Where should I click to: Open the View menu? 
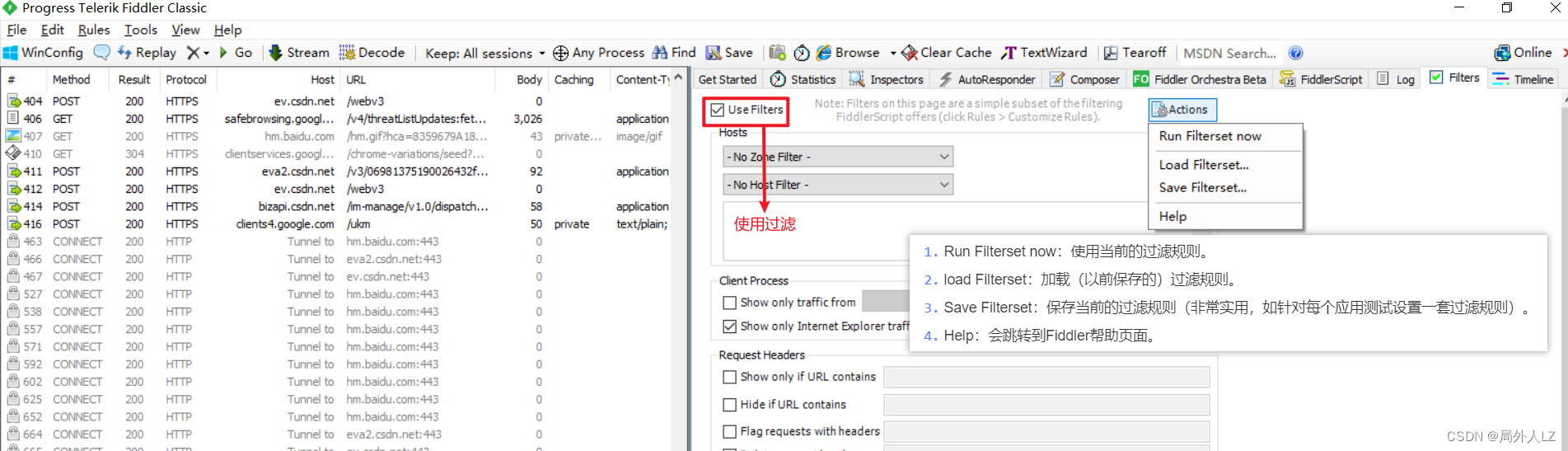click(185, 30)
